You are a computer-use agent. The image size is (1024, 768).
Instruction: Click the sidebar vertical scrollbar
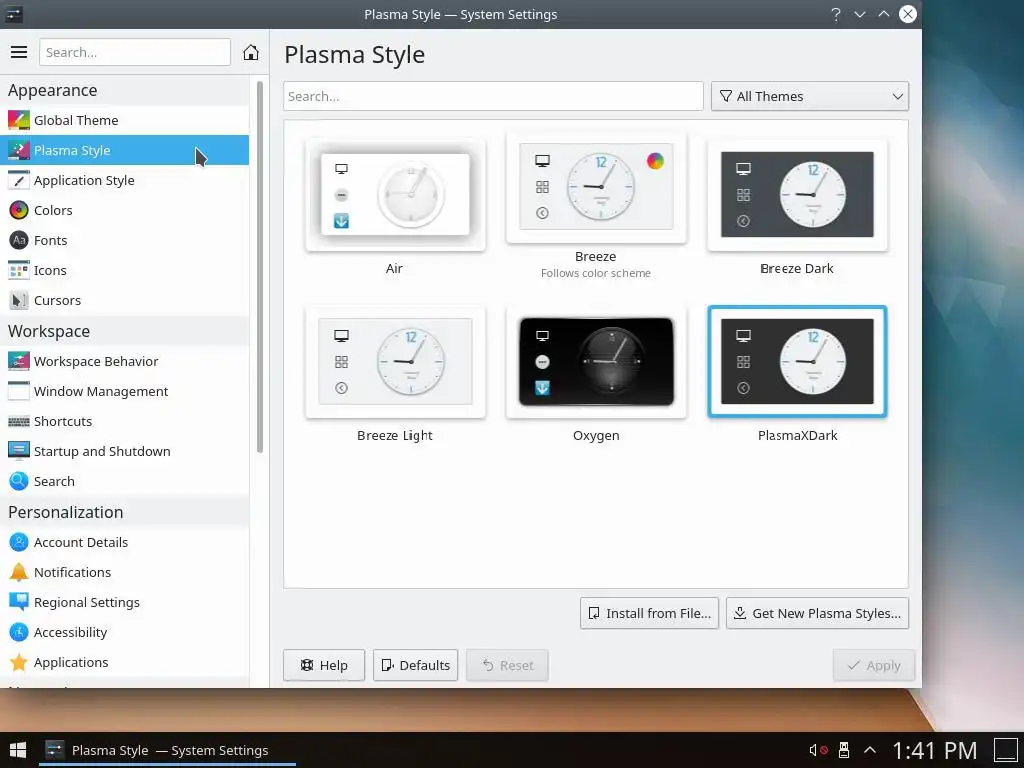point(260,268)
